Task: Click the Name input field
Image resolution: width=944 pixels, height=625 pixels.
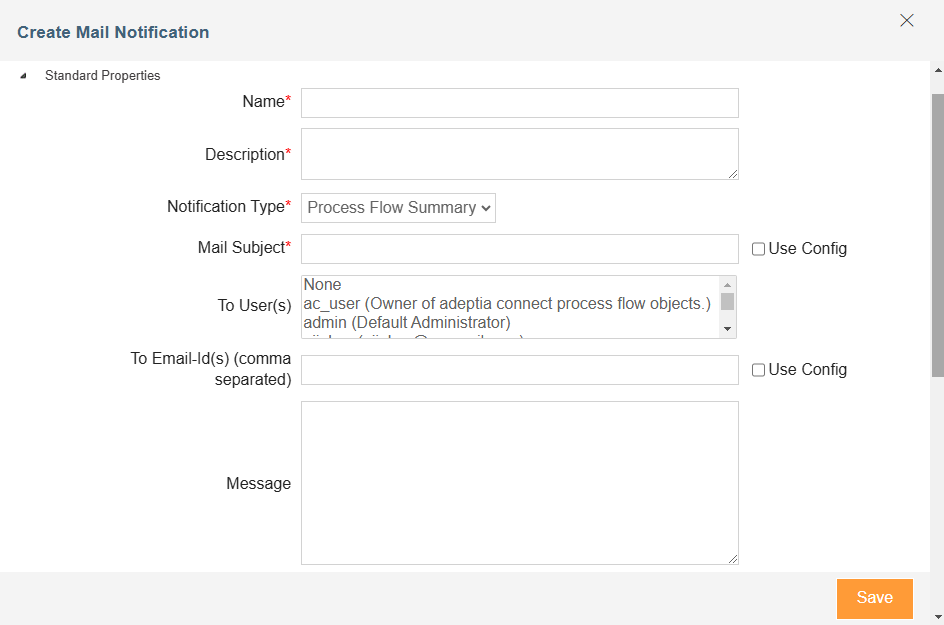Action: pyautogui.click(x=520, y=103)
